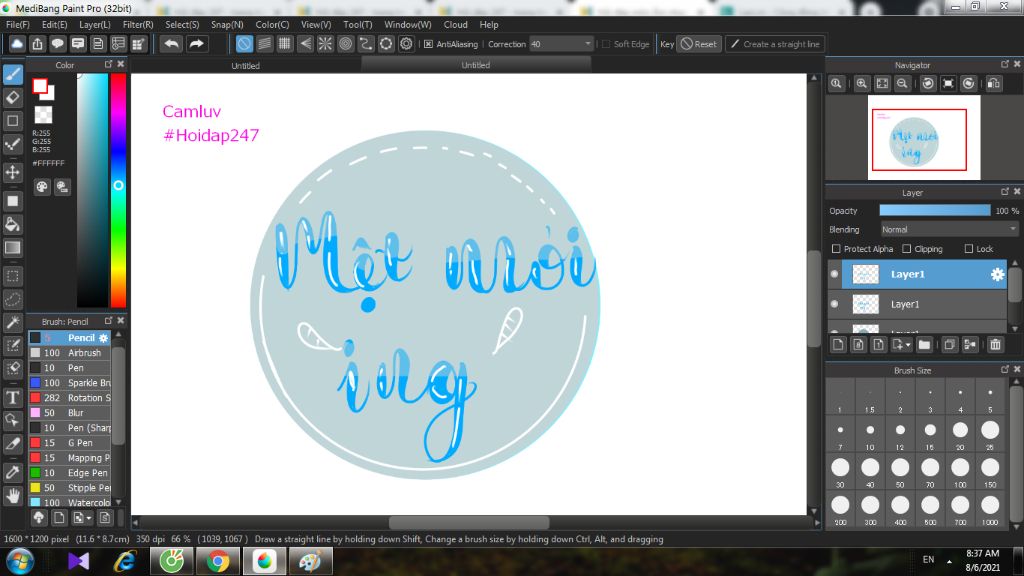Enable layer Lock checkbox

click(969, 249)
